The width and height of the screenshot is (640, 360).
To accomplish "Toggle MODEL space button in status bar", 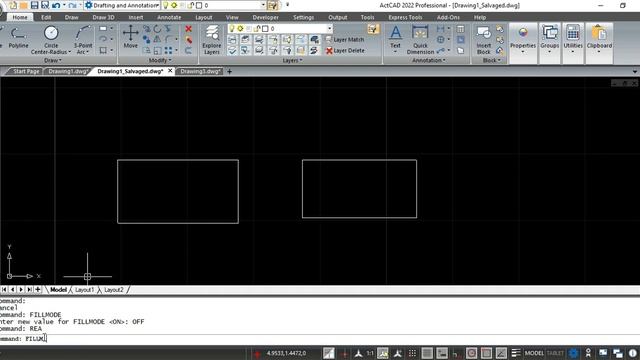I will [x=534, y=353].
